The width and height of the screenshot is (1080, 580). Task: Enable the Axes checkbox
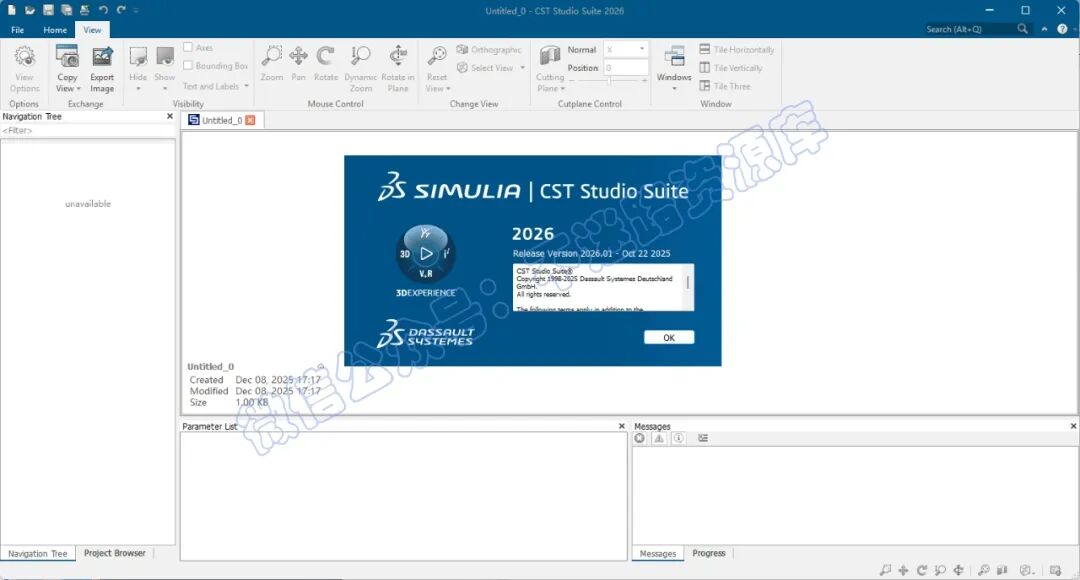[x=187, y=47]
